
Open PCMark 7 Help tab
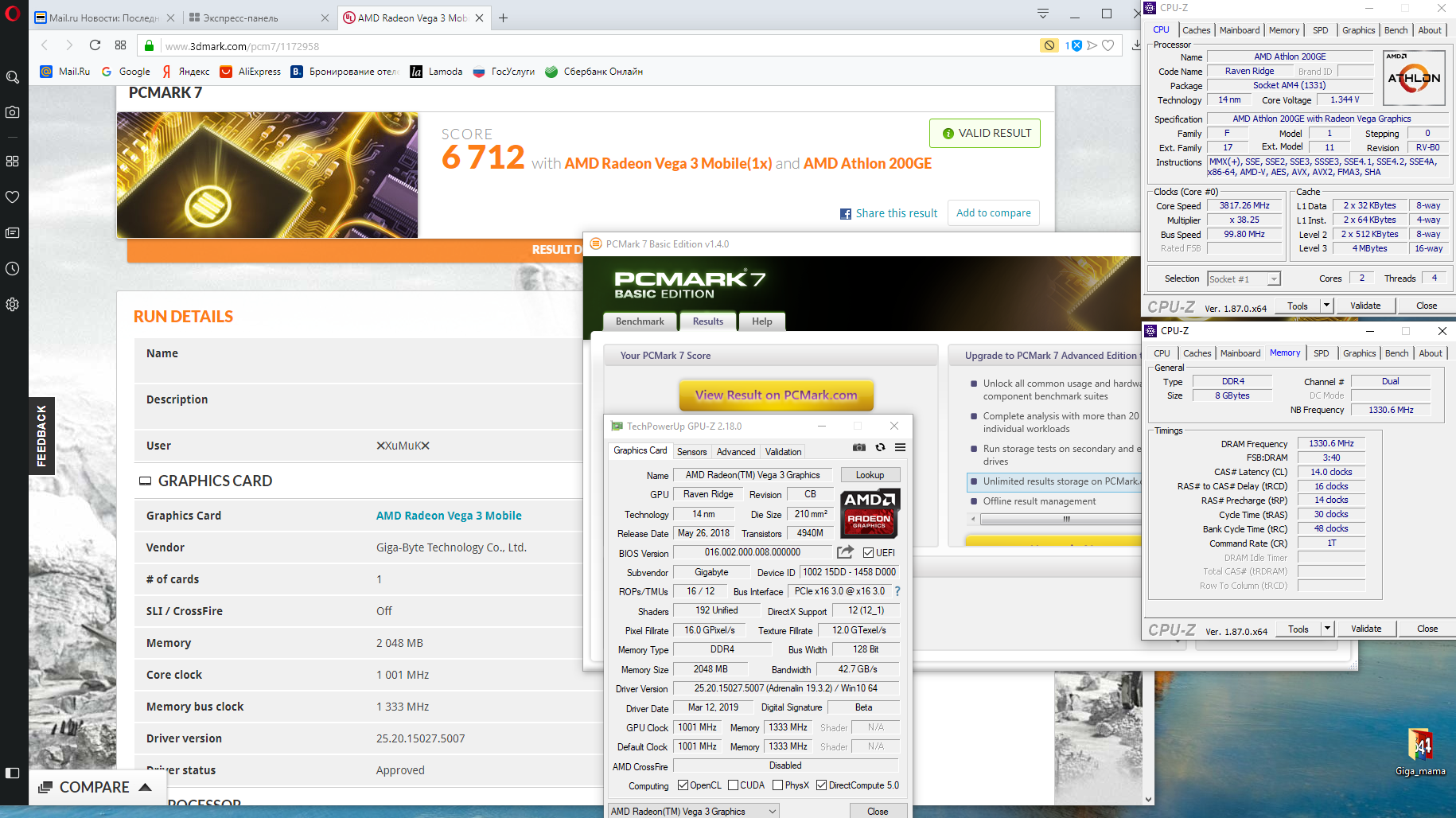(762, 321)
